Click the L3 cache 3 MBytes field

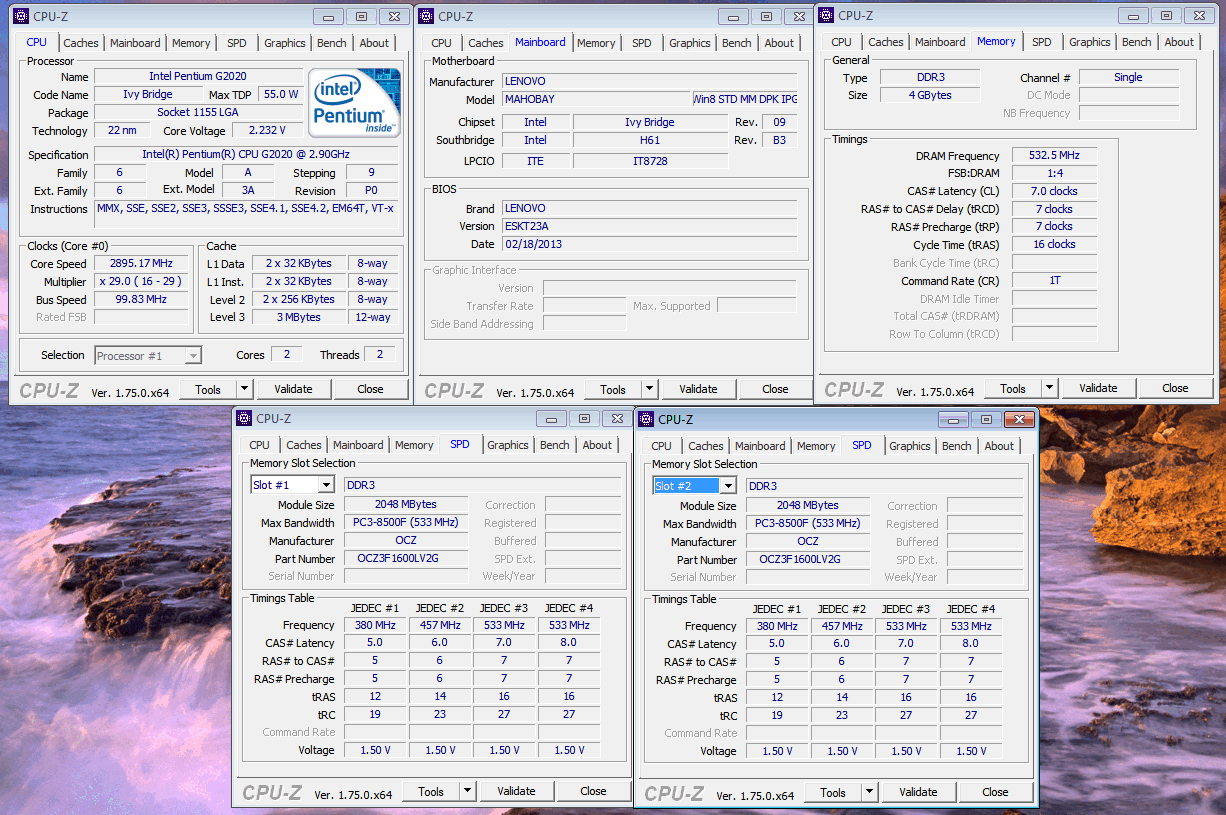299,318
